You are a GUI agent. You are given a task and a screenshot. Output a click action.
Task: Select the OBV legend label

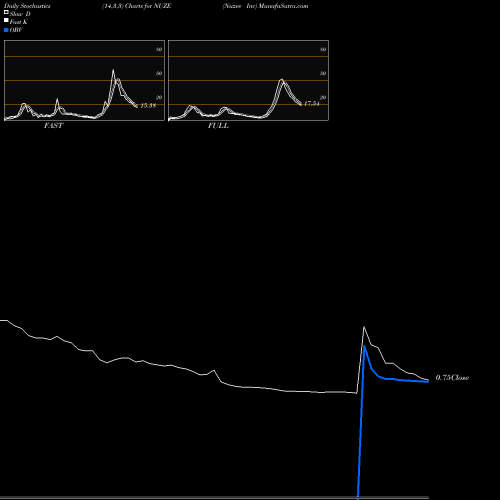coord(16,30)
